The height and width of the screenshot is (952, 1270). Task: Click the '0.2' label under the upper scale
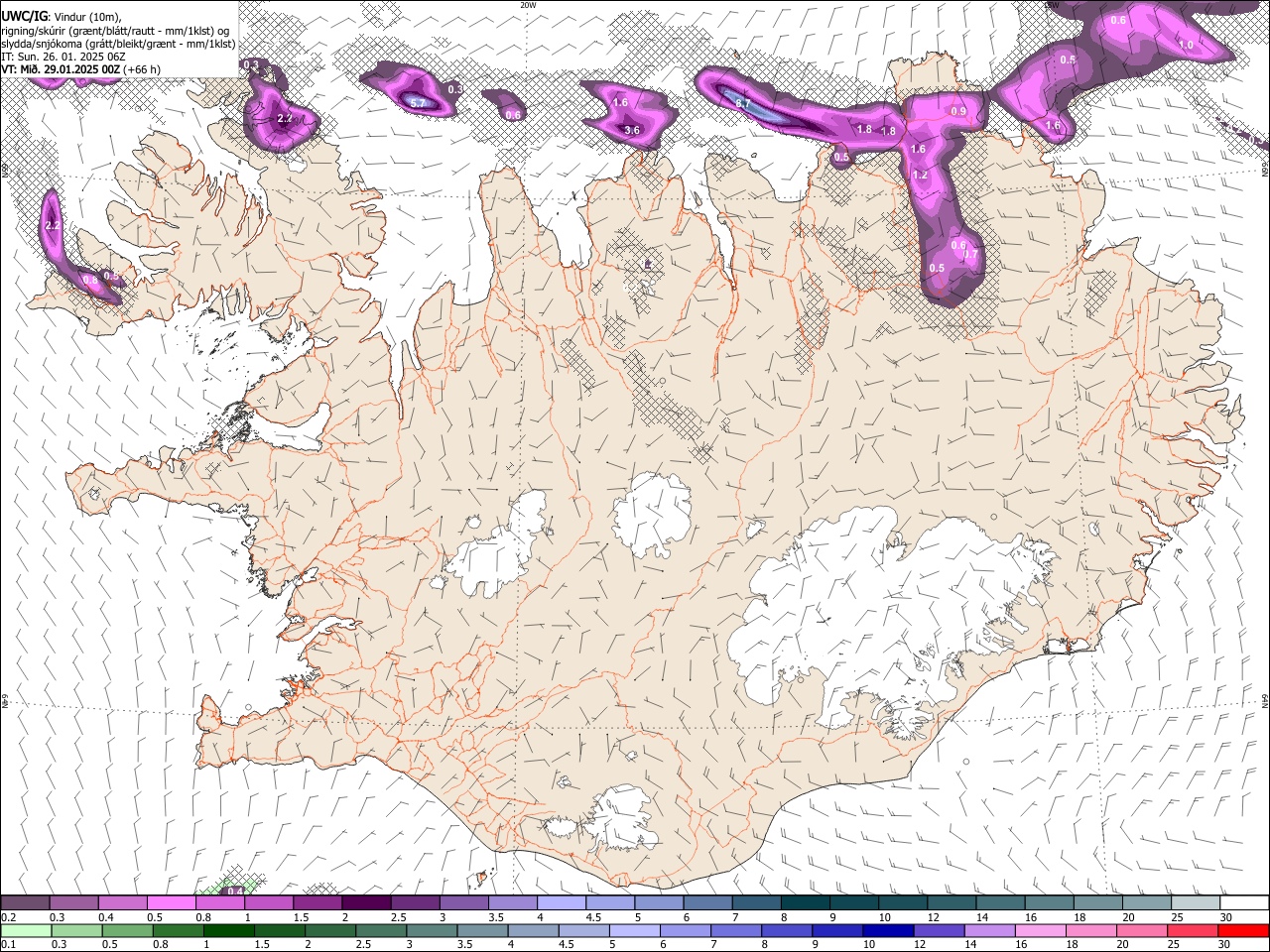(x=9, y=917)
